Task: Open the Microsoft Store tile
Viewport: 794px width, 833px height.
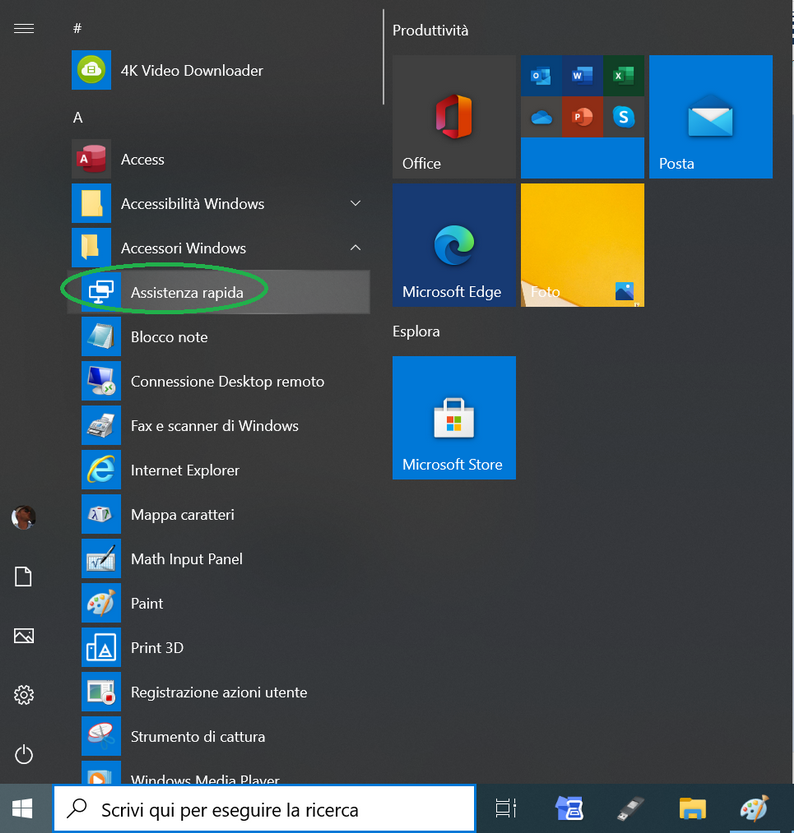Action: coord(454,418)
